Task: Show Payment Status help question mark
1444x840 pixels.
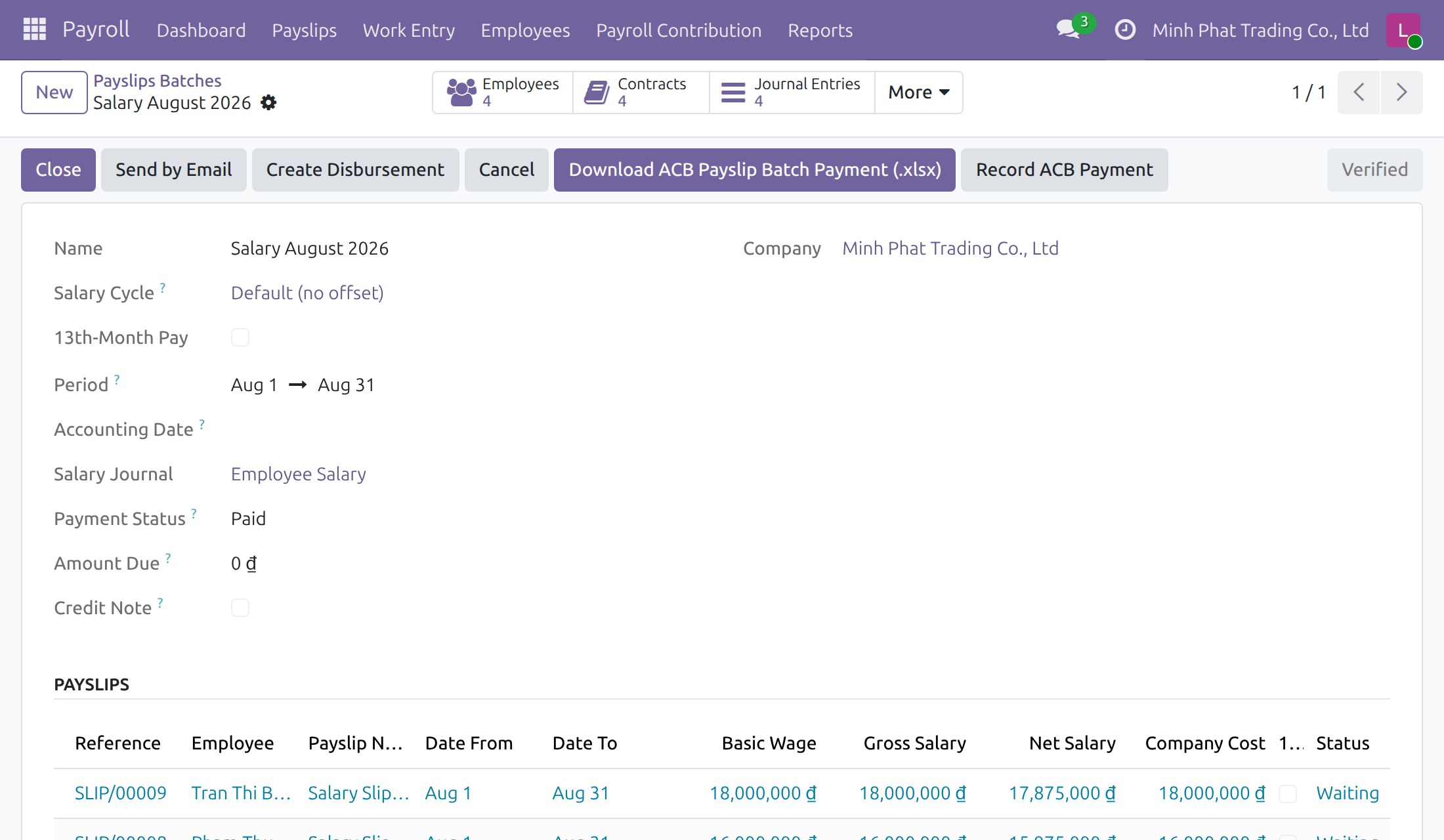Action: click(194, 513)
